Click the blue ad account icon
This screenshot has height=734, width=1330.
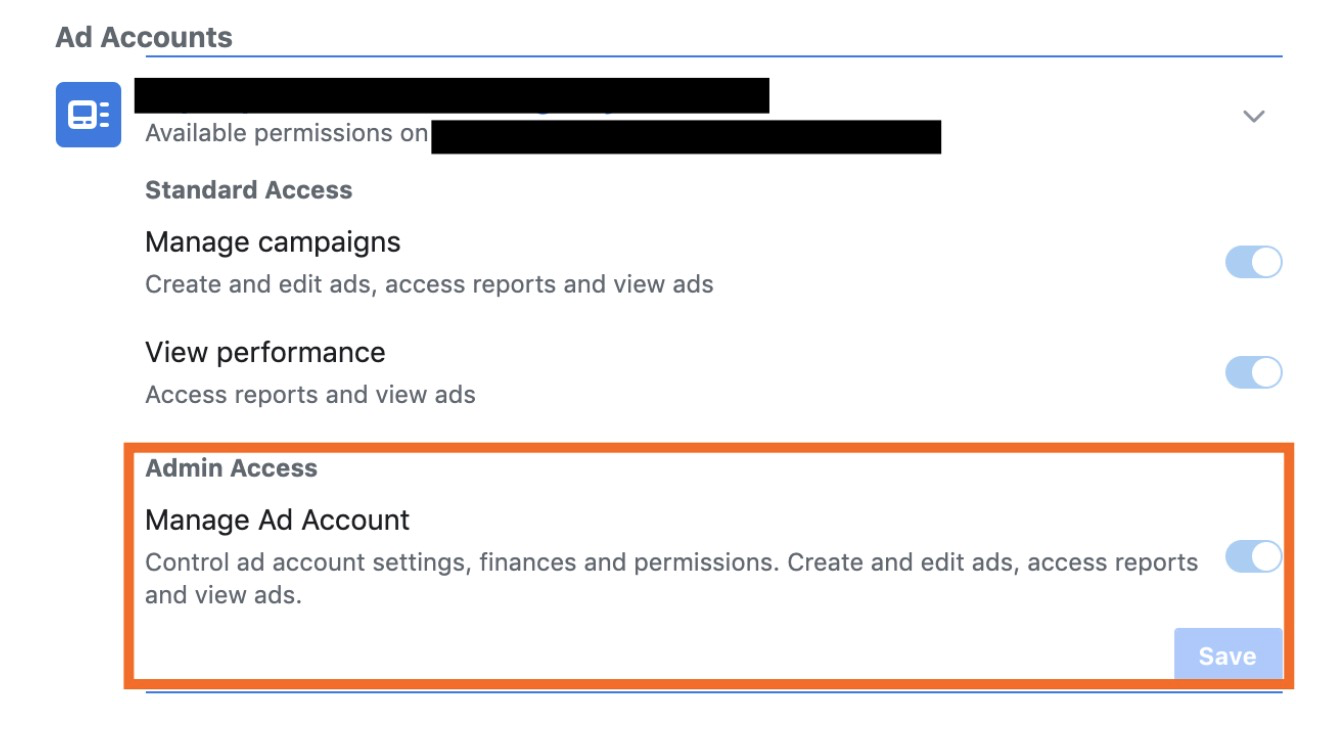click(88, 115)
